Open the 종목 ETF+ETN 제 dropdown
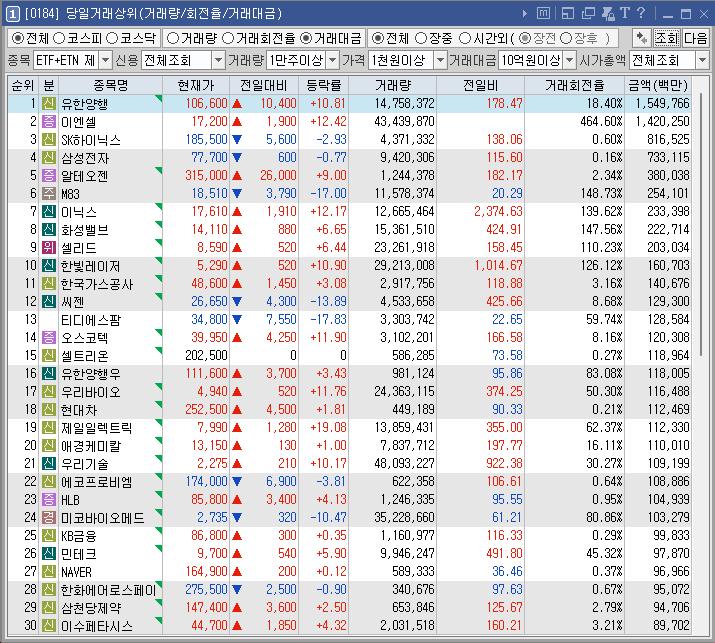This screenshot has width=715, height=643. coord(105,60)
